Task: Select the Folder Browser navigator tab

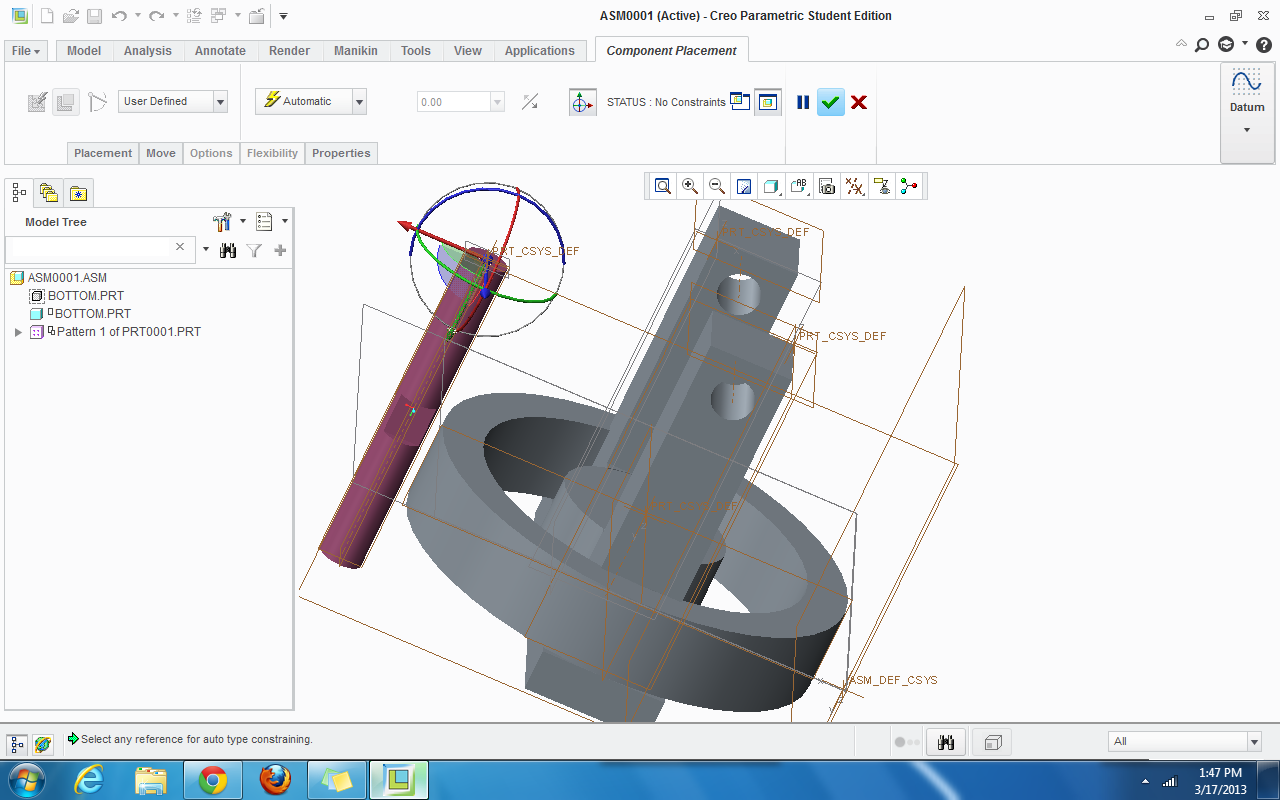Action: [48, 192]
